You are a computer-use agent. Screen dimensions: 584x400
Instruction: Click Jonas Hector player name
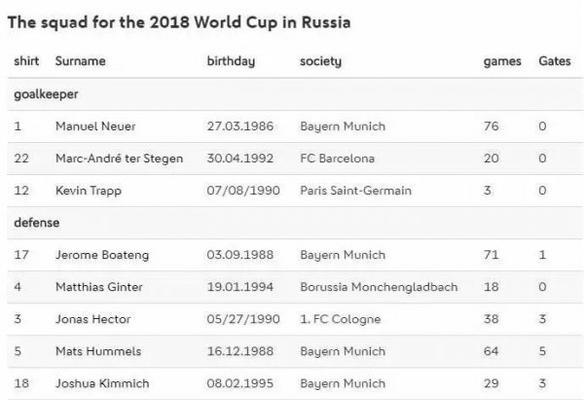tap(93, 319)
